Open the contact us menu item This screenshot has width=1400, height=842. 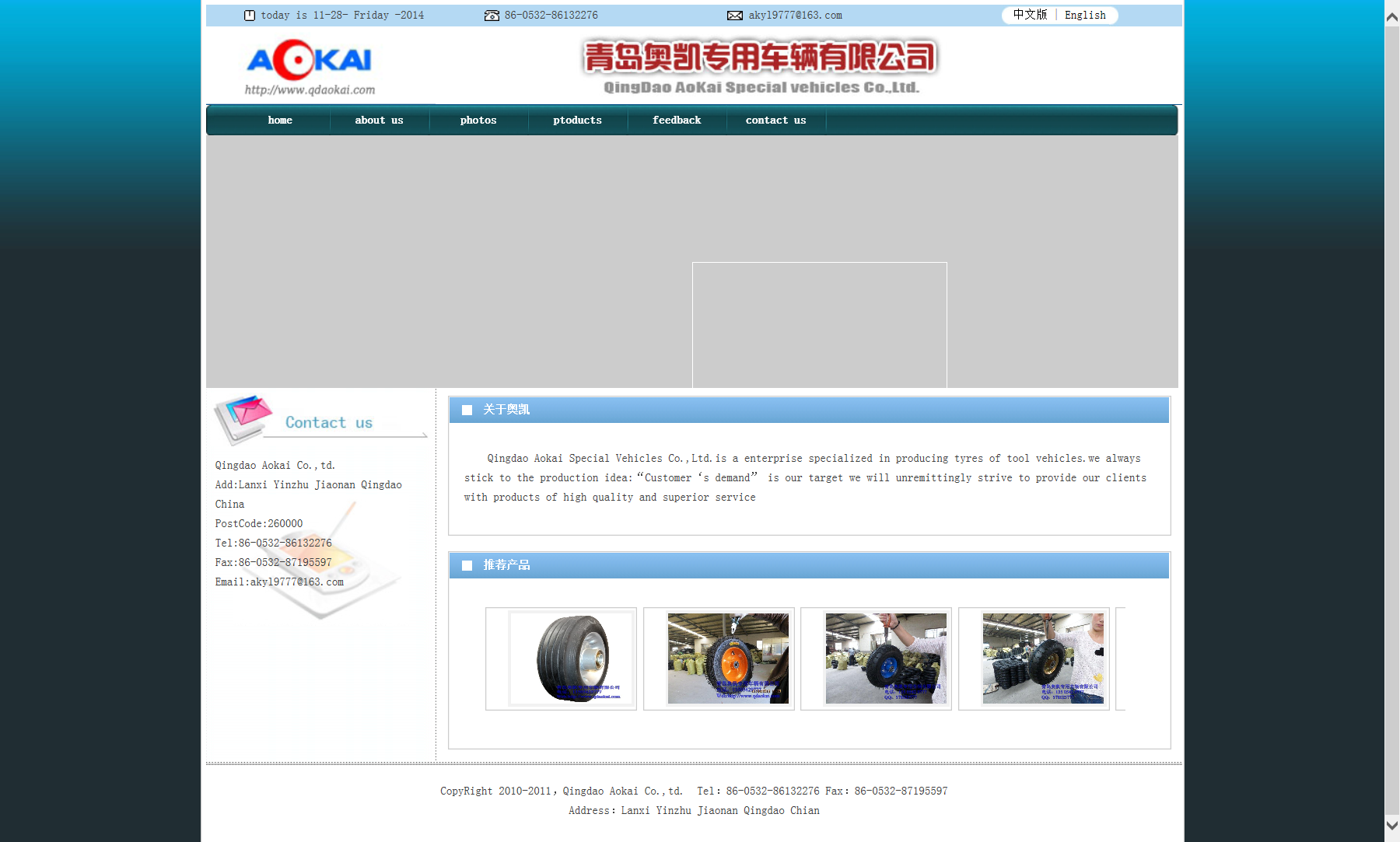pyautogui.click(x=776, y=120)
